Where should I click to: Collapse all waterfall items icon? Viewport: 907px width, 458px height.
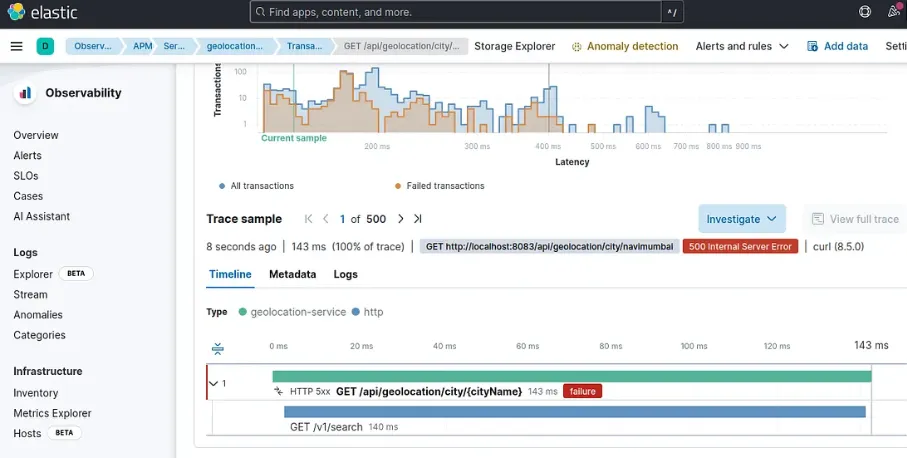coord(217,348)
